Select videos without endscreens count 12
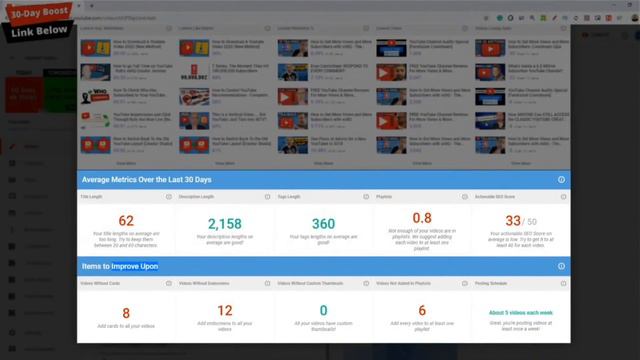This screenshot has height=360, width=640. [x=225, y=311]
